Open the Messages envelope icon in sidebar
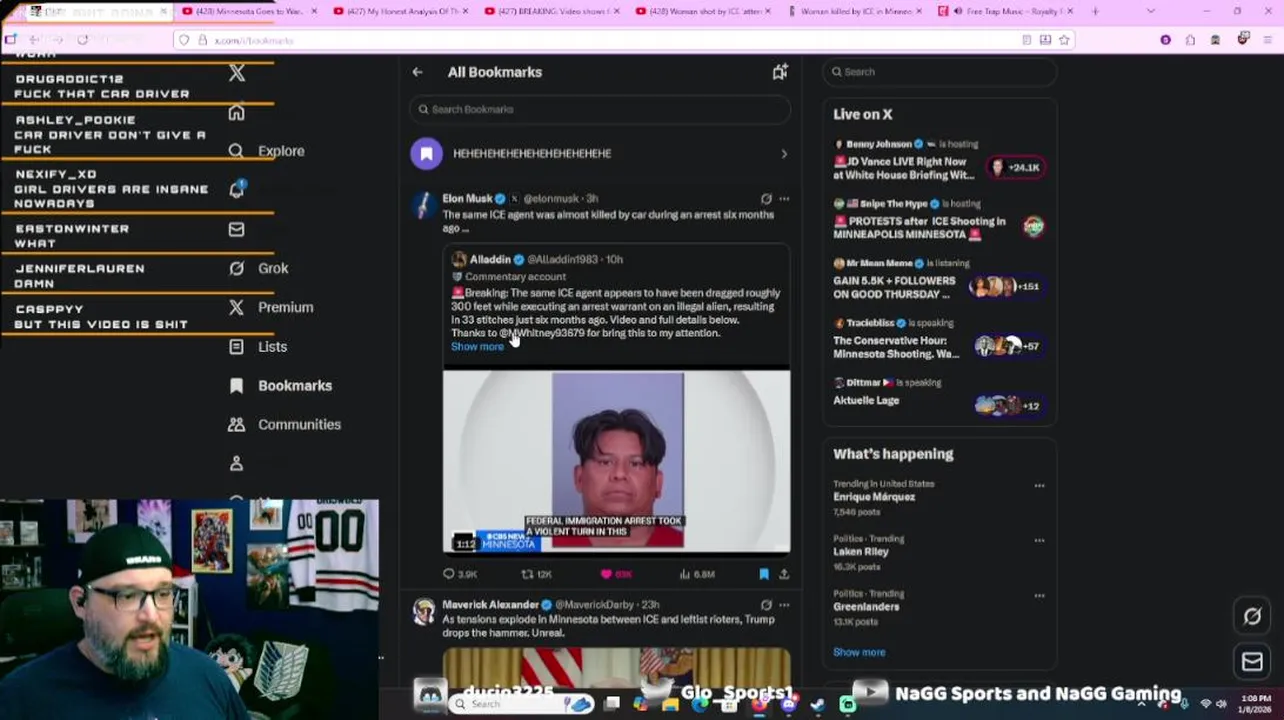The height and width of the screenshot is (720, 1284). pyautogui.click(x=236, y=229)
